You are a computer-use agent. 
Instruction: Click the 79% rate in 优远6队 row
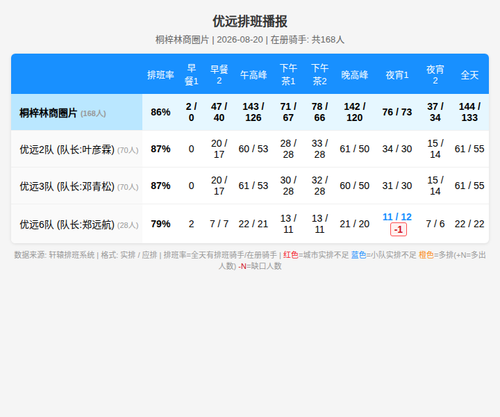click(x=161, y=224)
